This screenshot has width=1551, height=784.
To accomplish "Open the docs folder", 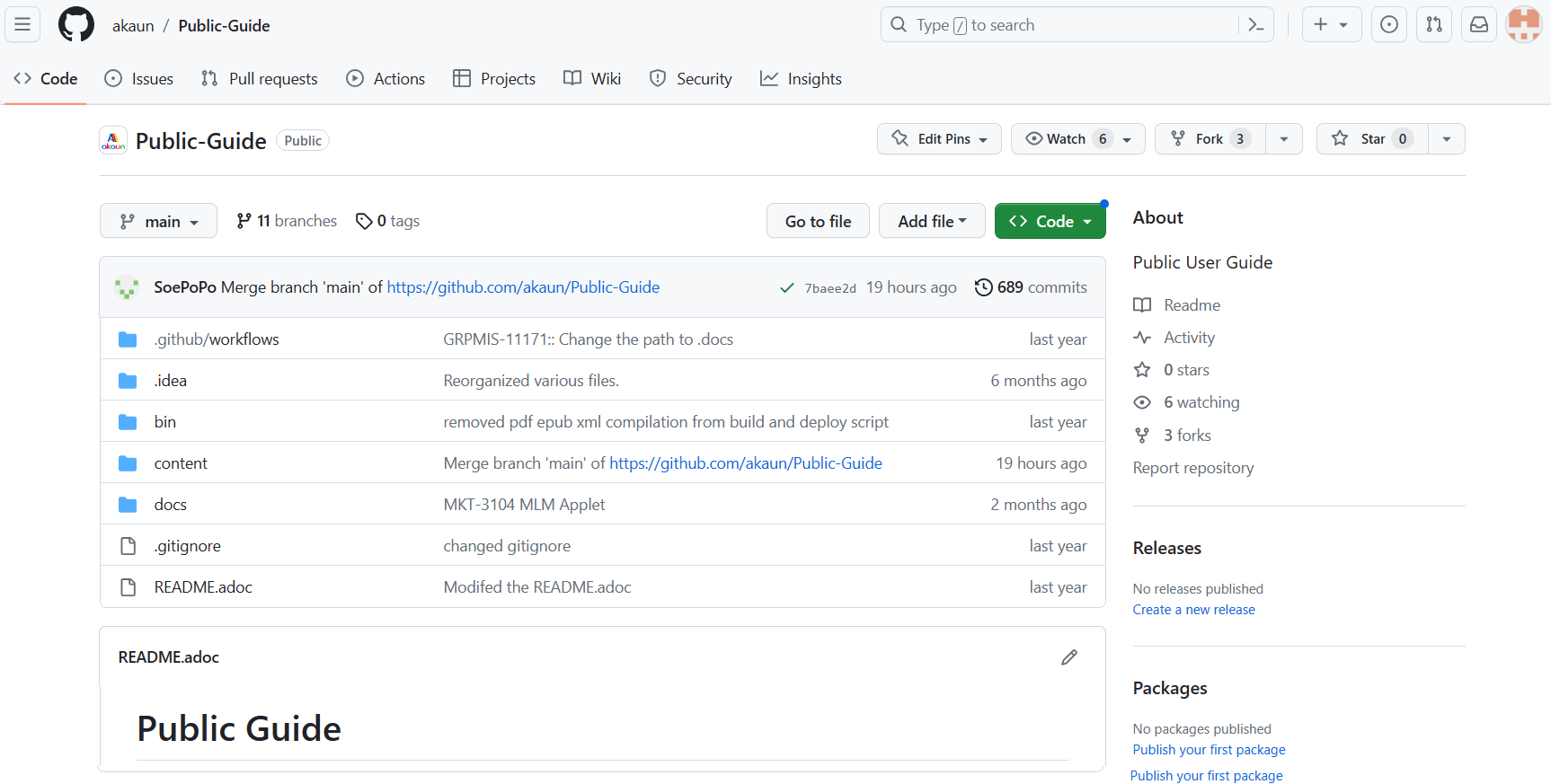I will [171, 505].
